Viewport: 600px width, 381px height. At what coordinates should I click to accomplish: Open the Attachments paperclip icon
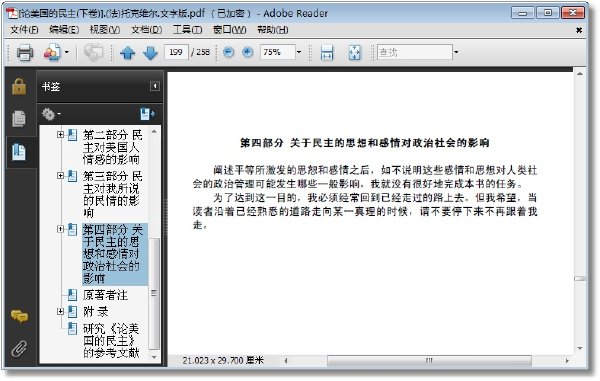(19, 349)
